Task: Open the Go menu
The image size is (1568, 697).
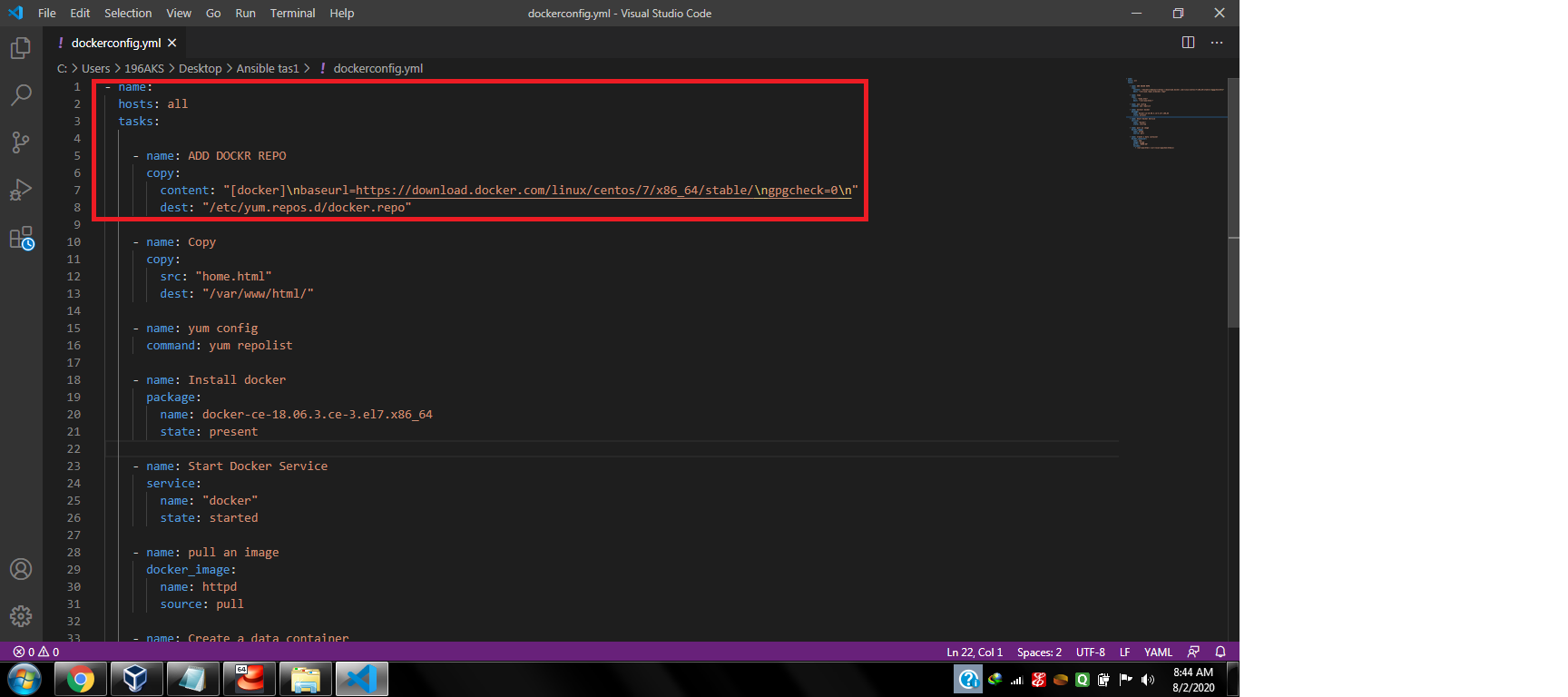Action: (x=213, y=13)
